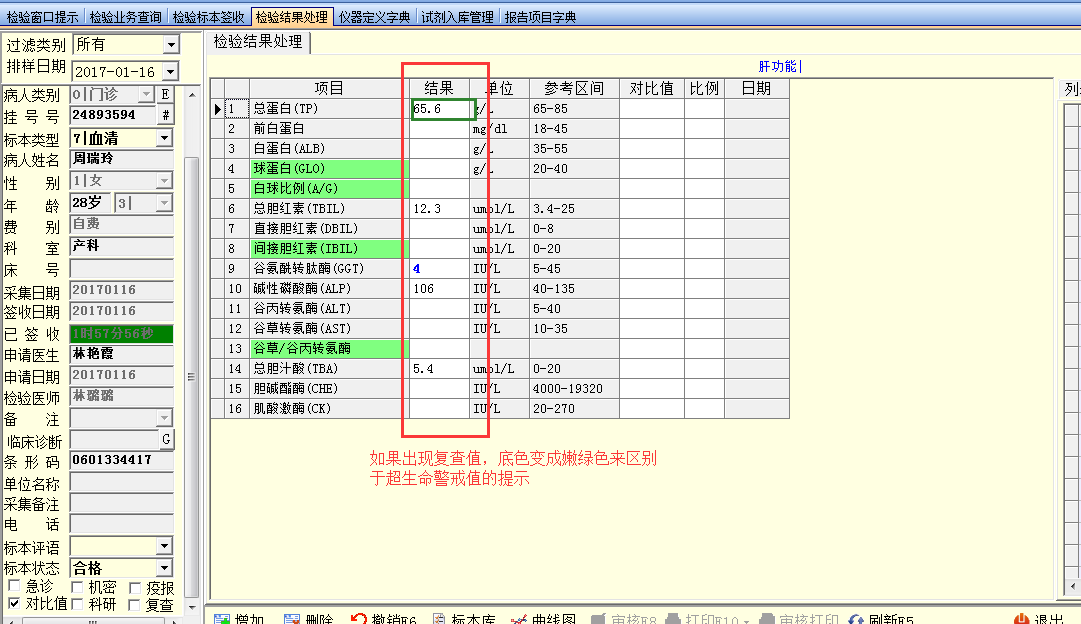
Task: Open the 性别 dropdown arrow
Action: click(x=164, y=181)
